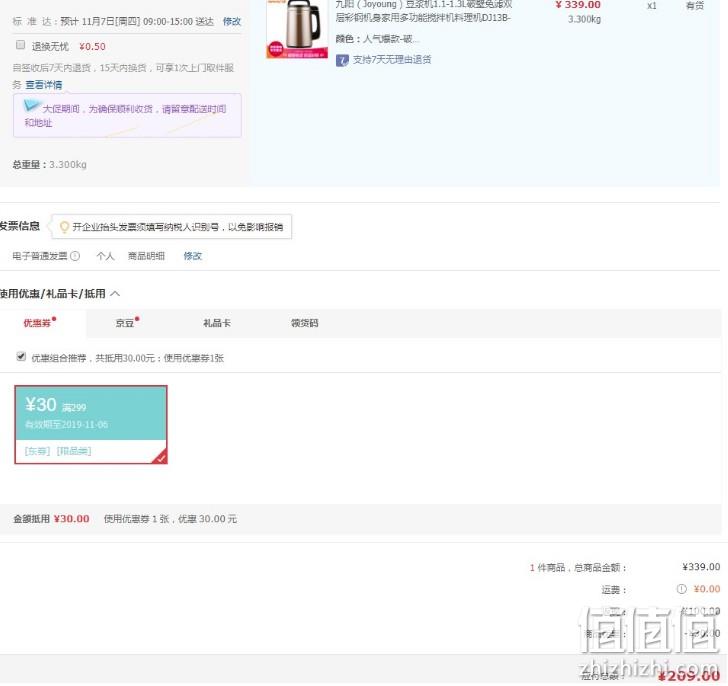Click the 总商品金额 ¥339.00 value
This screenshot has height=686, width=728.
click(701, 567)
